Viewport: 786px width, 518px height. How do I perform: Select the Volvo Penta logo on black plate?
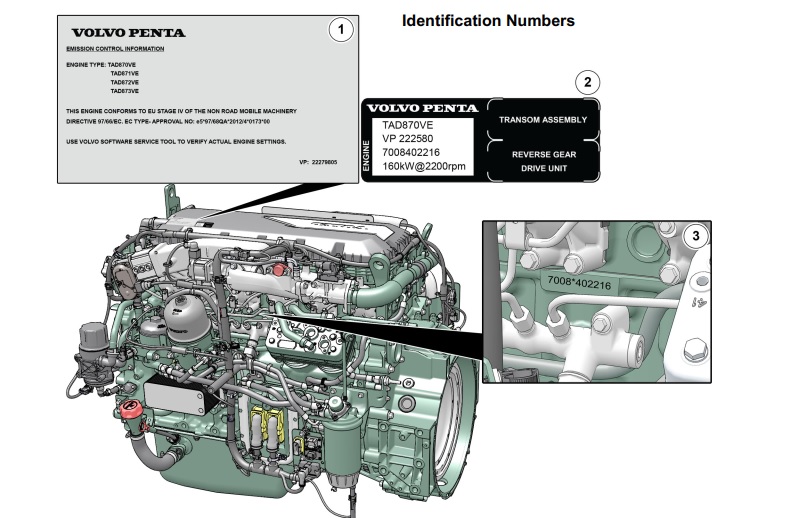click(423, 108)
